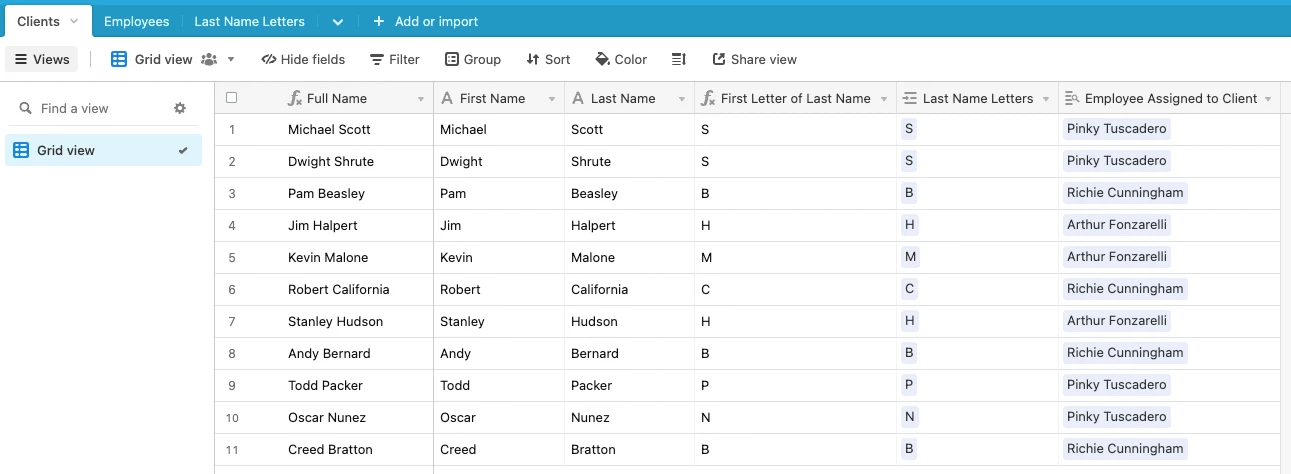Viewport: 1291px width, 474px height.
Task: Tick the select-all rows checkbox
Action: click(x=232, y=98)
